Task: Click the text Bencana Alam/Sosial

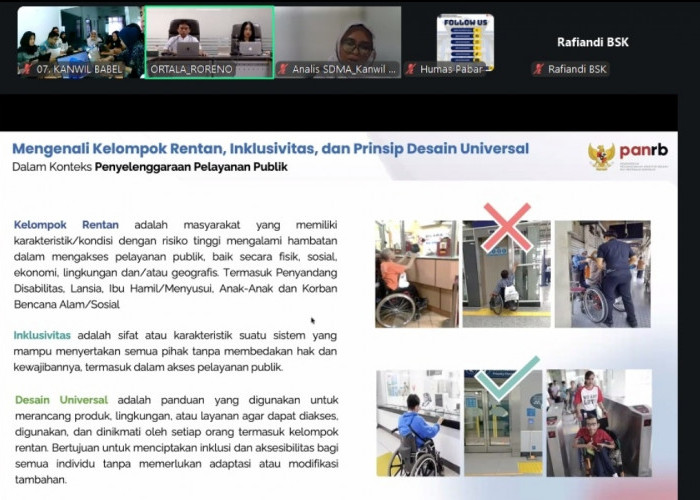Action: click(x=67, y=304)
